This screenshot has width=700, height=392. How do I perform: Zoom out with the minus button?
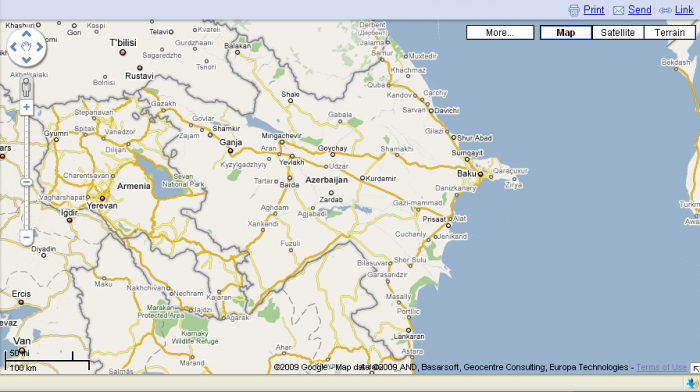pos(26,237)
